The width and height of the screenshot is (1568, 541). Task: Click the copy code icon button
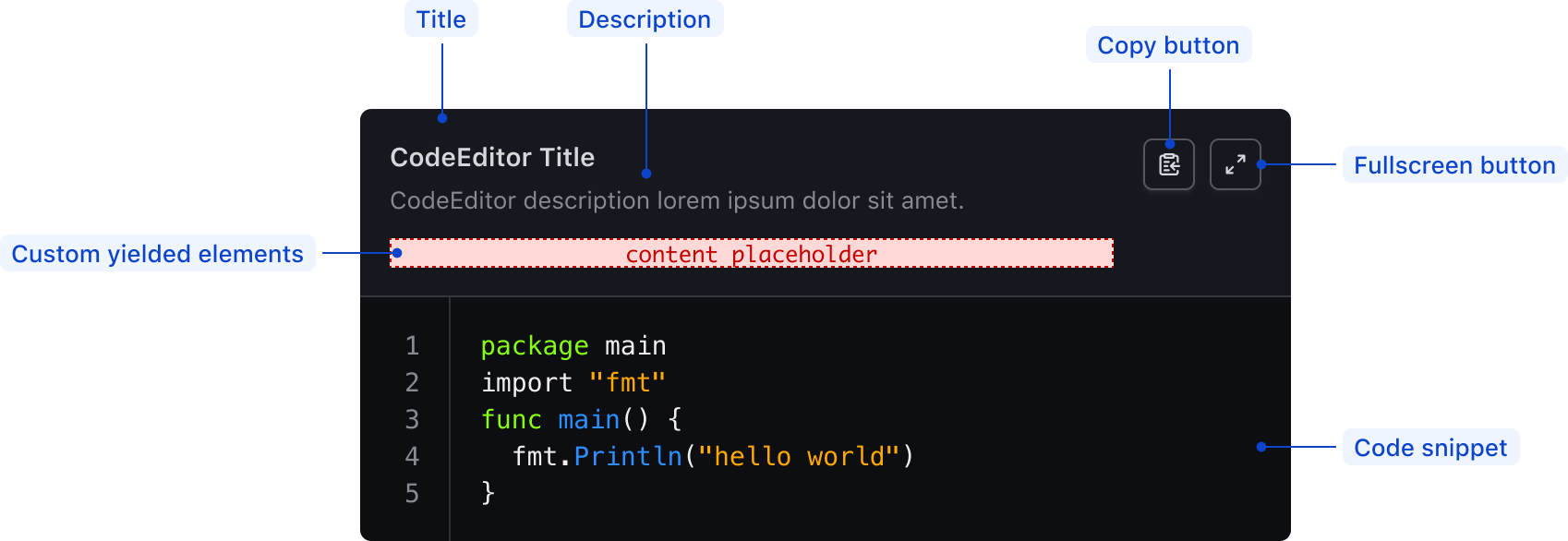pyautogui.click(x=1169, y=164)
